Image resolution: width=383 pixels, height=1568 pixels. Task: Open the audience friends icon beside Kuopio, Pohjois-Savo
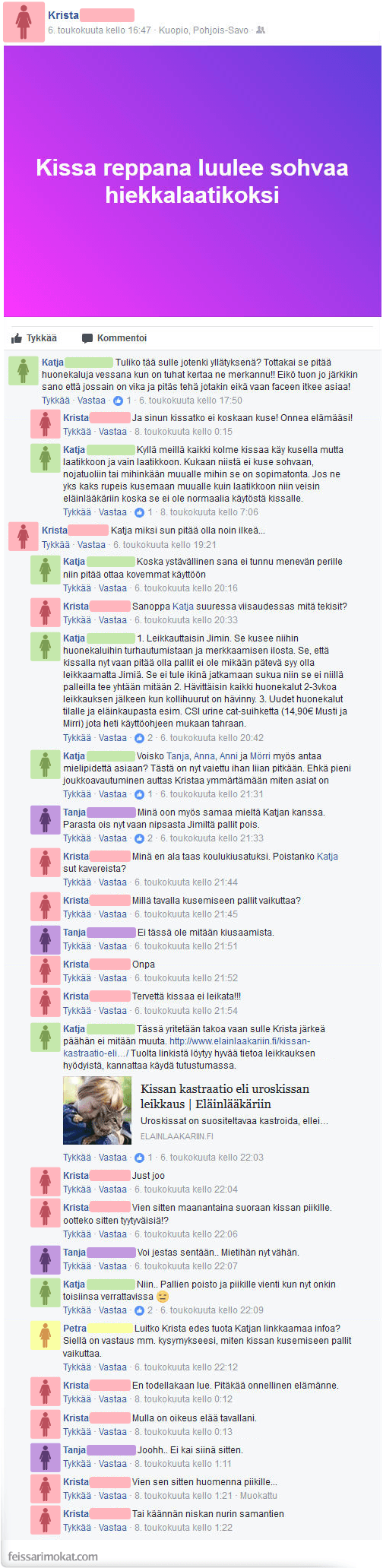click(x=261, y=30)
